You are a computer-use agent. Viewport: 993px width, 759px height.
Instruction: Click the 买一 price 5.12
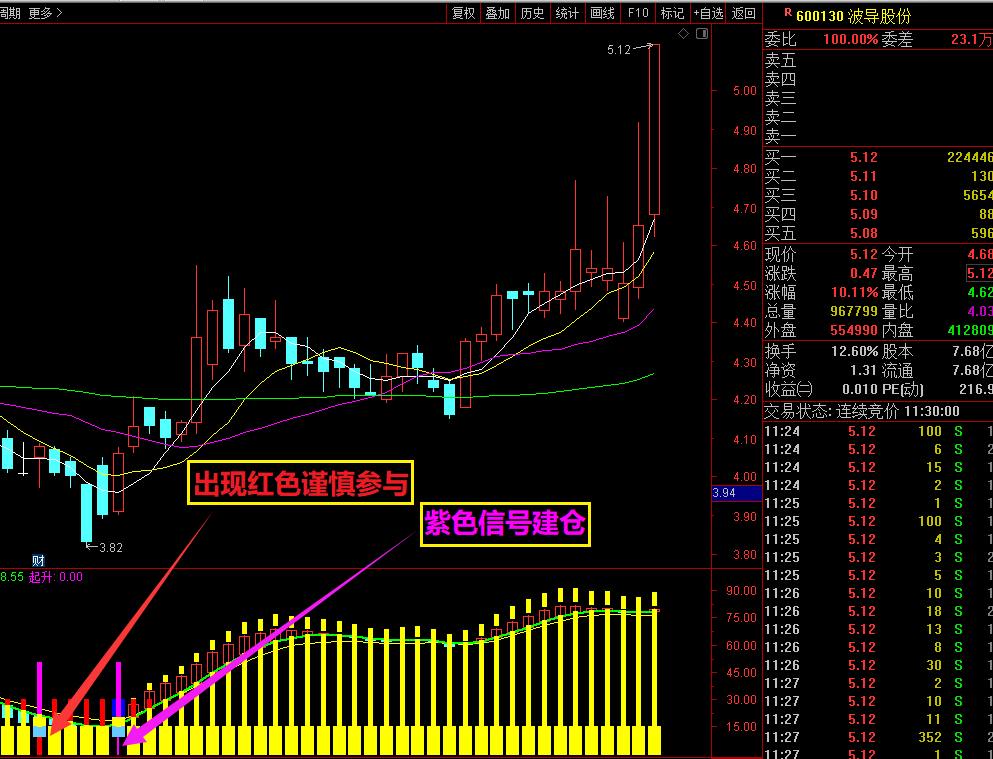[x=864, y=157]
